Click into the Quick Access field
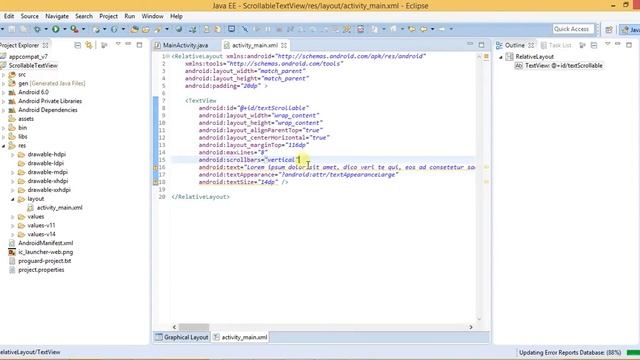640x360 pixels. (573, 29)
